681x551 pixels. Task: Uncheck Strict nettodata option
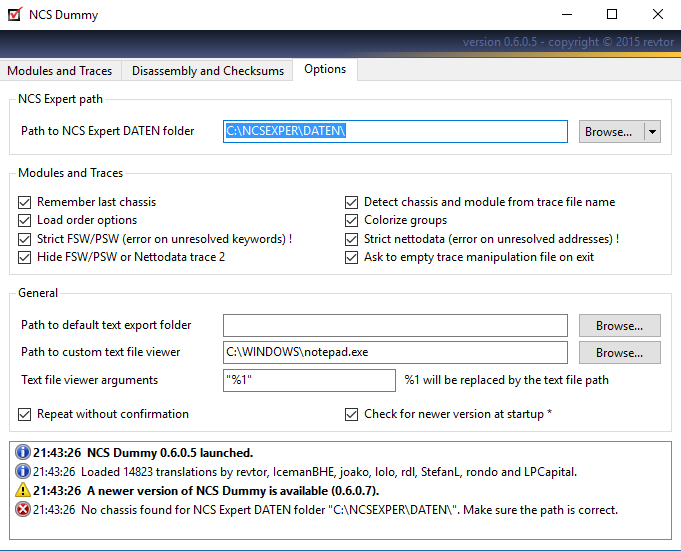click(x=351, y=239)
